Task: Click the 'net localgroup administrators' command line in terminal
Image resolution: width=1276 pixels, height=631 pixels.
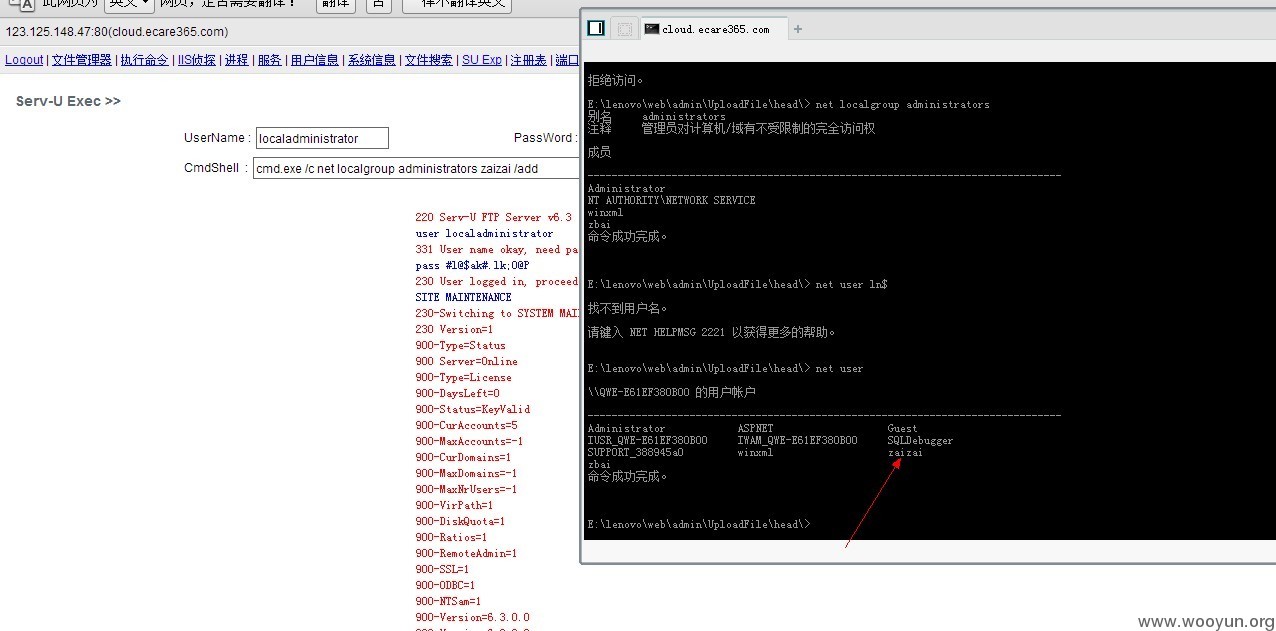Action: click(789, 104)
